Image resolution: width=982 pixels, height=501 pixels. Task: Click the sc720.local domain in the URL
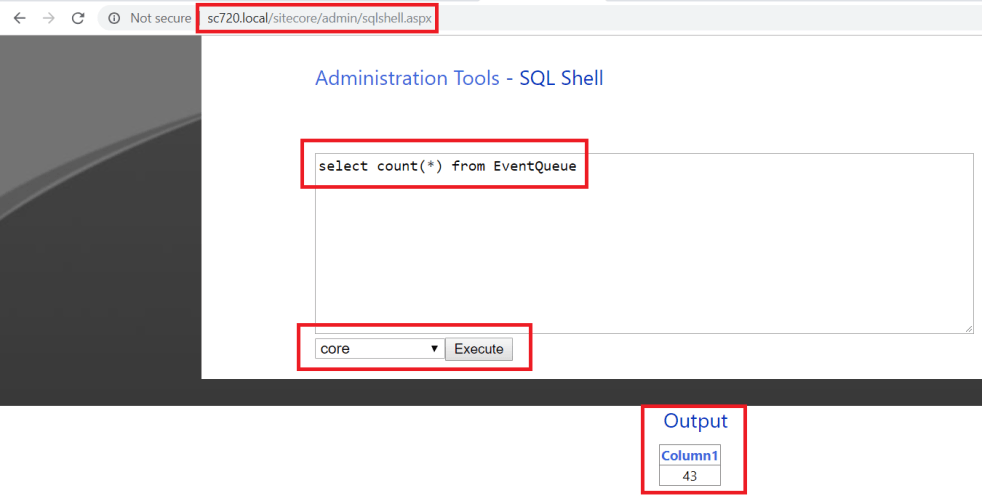(237, 18)
